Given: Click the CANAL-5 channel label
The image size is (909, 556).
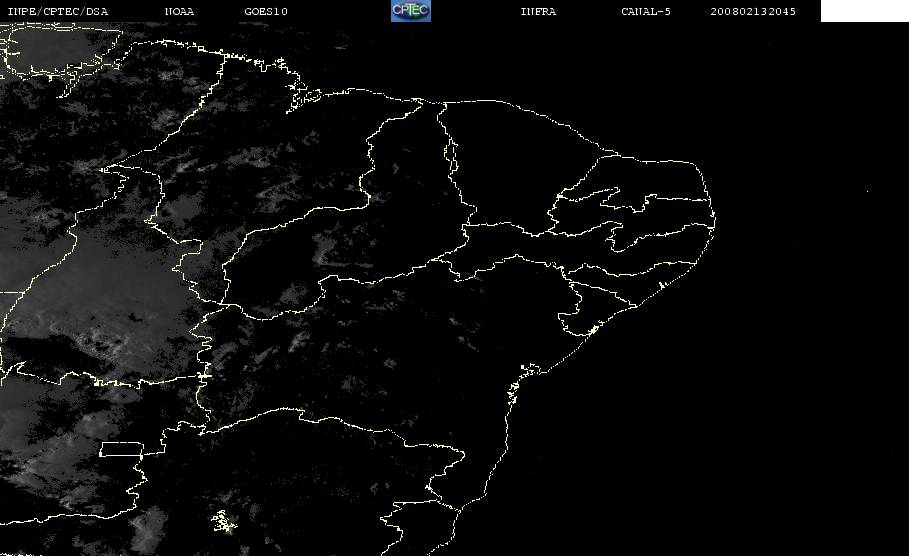Looking at the screenshot, I should click(646, 12).
